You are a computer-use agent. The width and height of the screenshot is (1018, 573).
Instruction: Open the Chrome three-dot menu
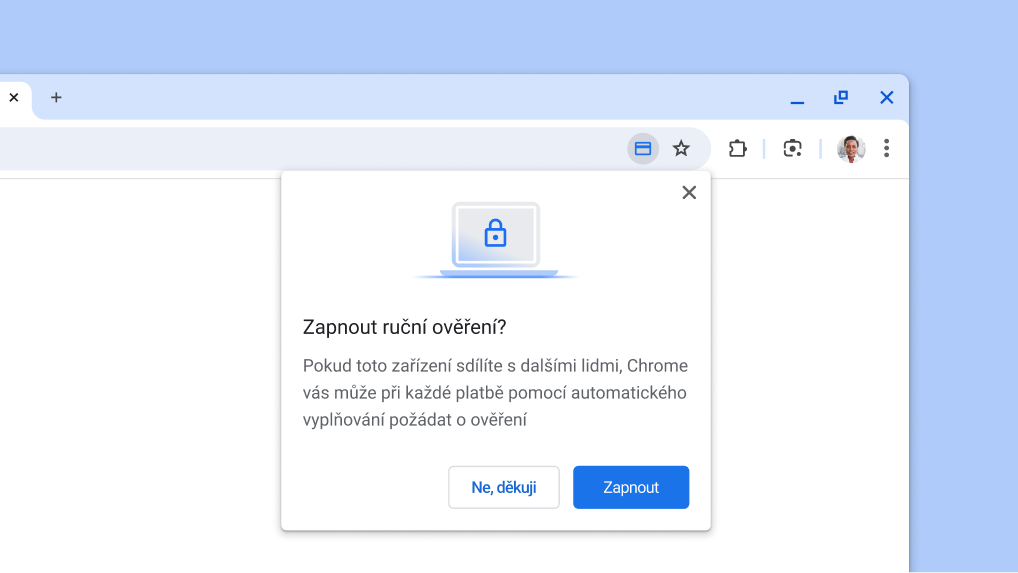(886, 149)
